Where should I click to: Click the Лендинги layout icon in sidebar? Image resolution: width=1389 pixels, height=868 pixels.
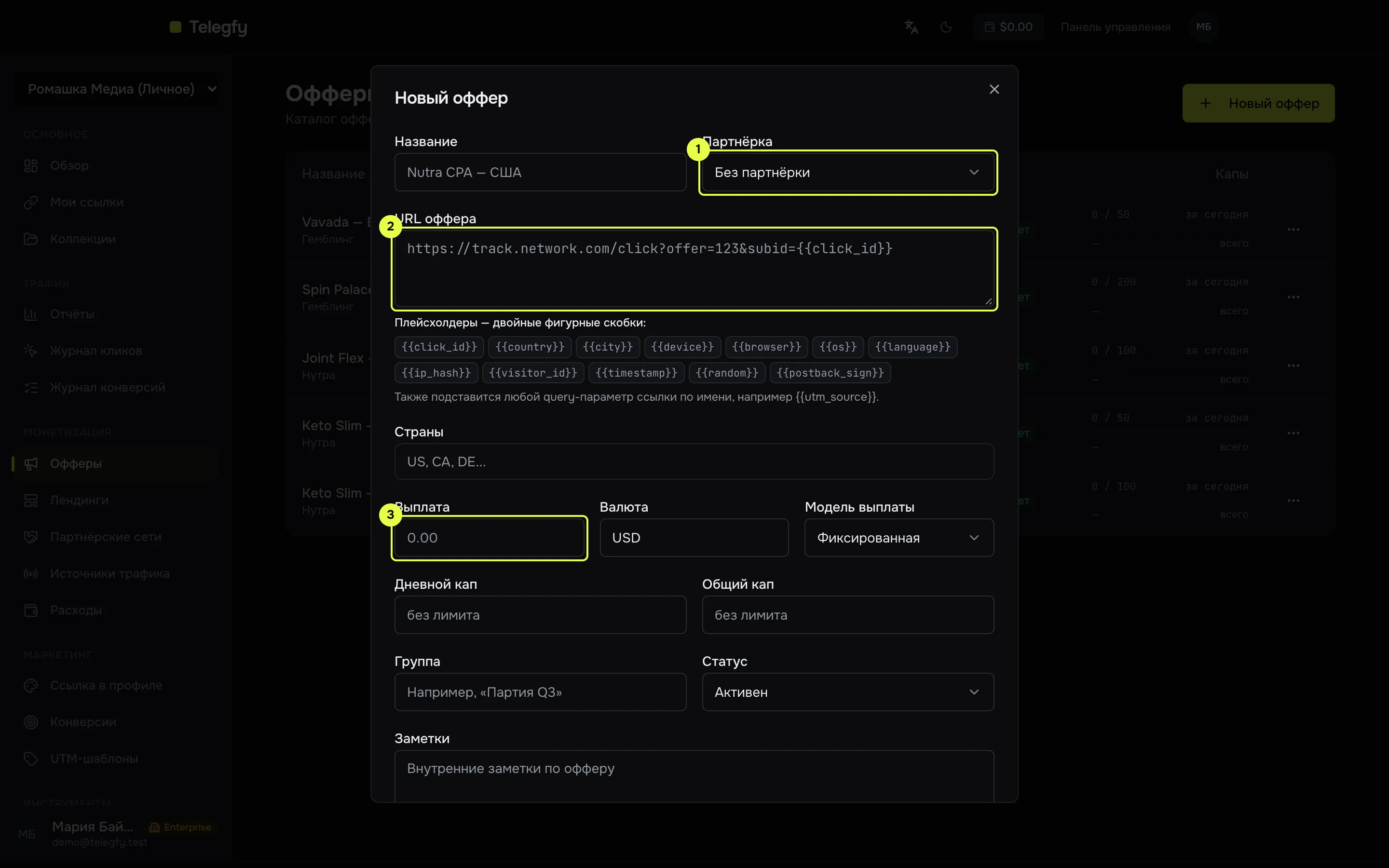31,500
